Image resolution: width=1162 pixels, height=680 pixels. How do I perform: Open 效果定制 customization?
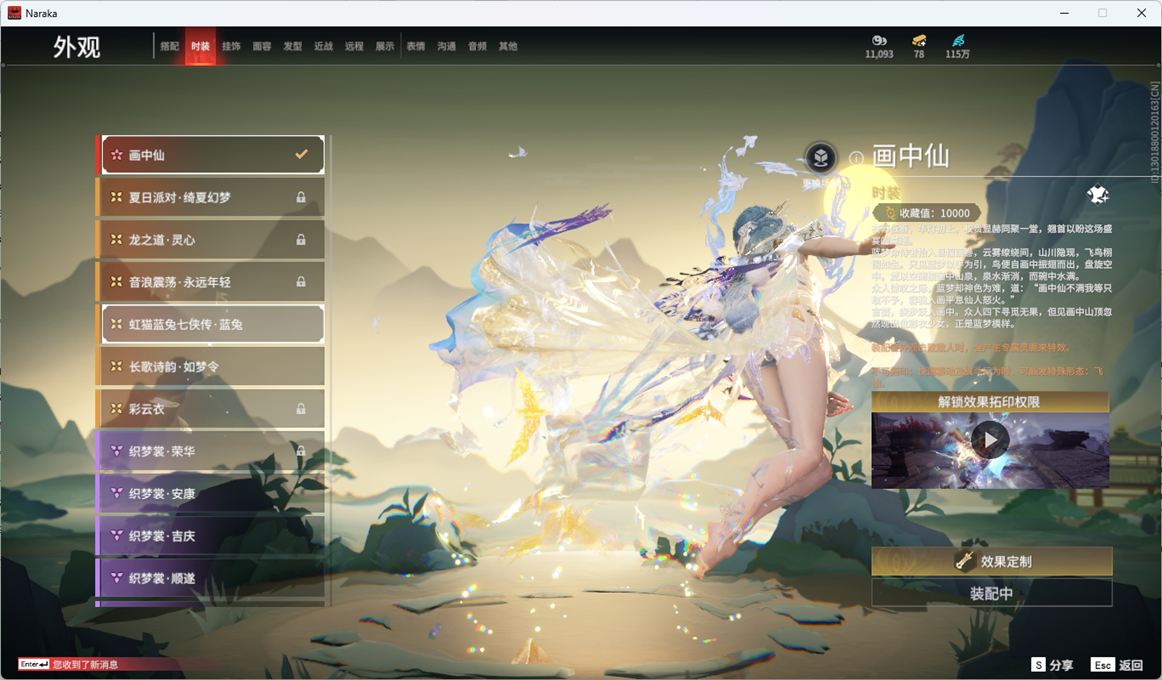992,561
